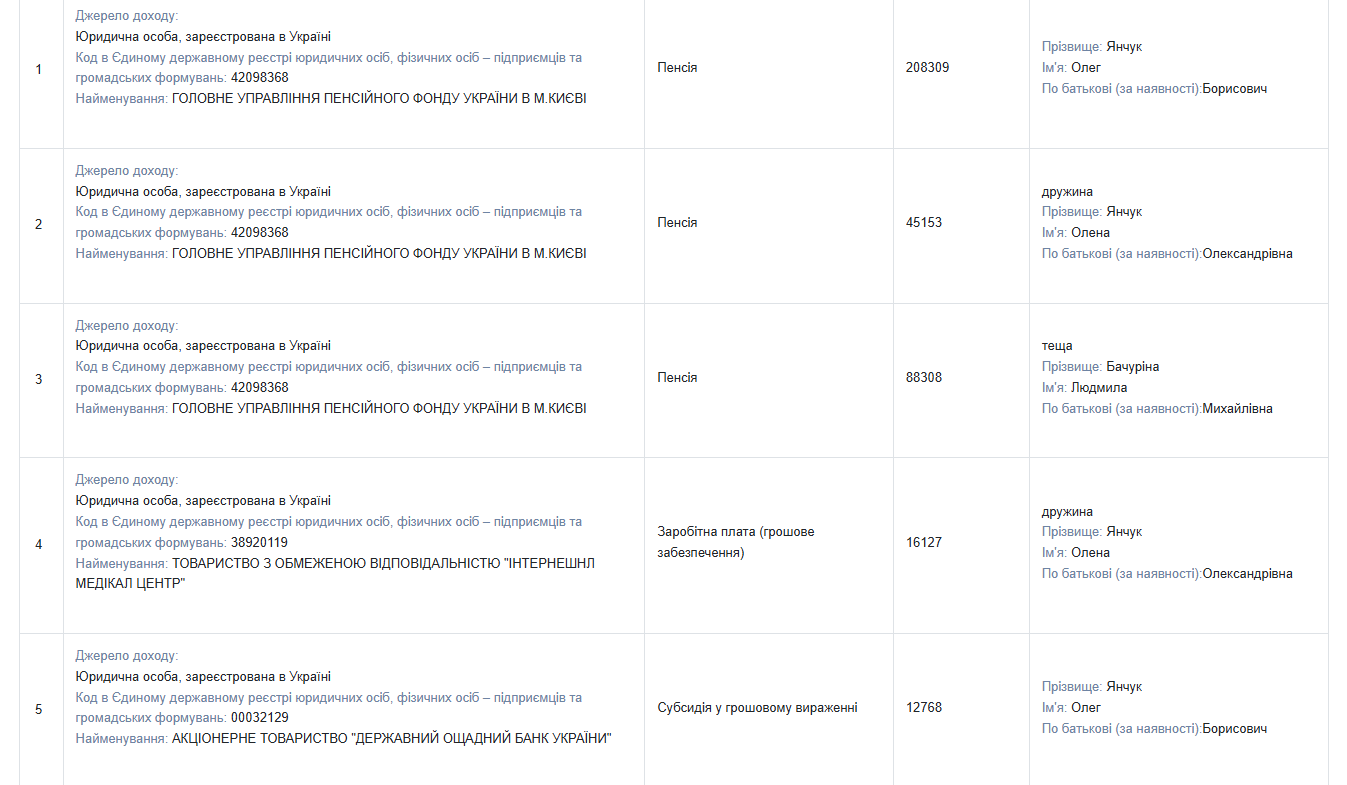The image size is (1347, 785).
Task: Select code 00032129 in row 5
Action: click(x=259, y=718)
